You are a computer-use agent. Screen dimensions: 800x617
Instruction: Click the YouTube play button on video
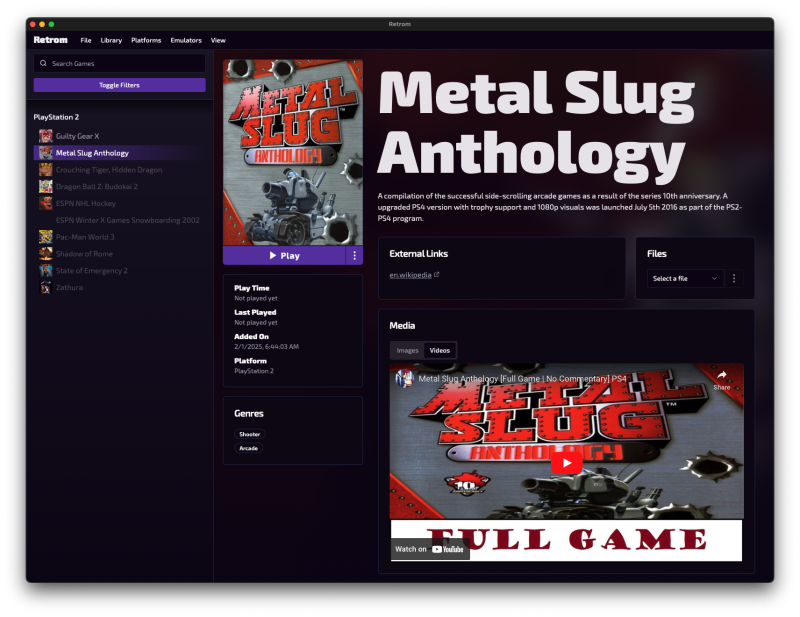click(x=566, y=463)
